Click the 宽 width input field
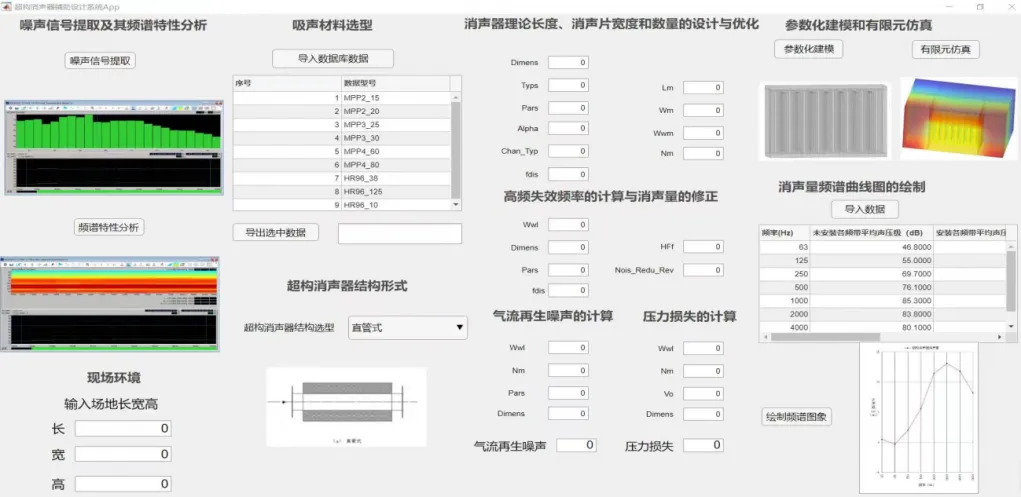The width and height of the screenshot is (1021, 497). point(123,454)
